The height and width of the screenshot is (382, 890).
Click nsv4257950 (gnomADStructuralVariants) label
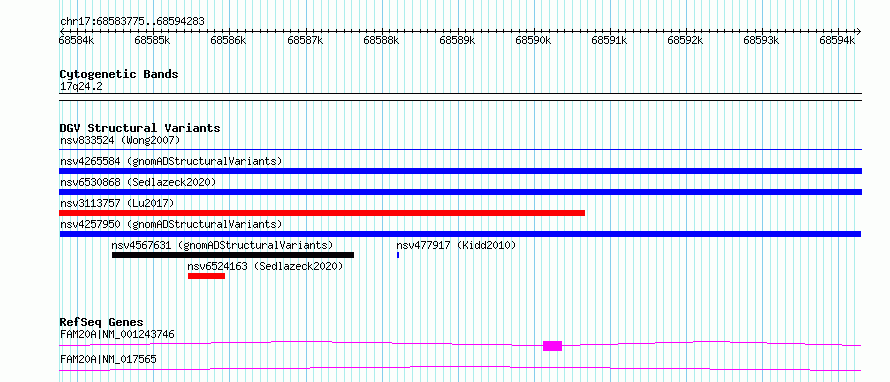click(171, 224)
